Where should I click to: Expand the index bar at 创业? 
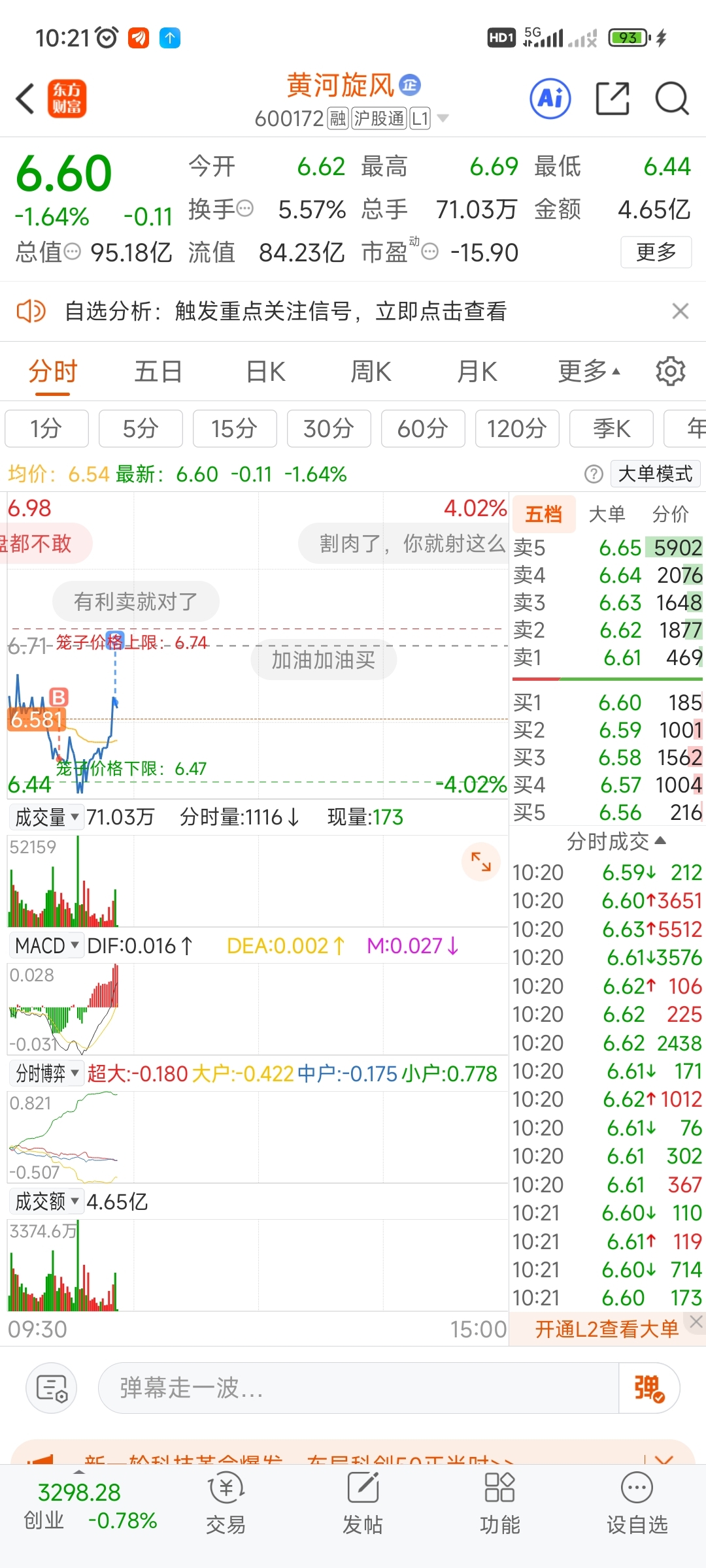tap(79, 1472)
